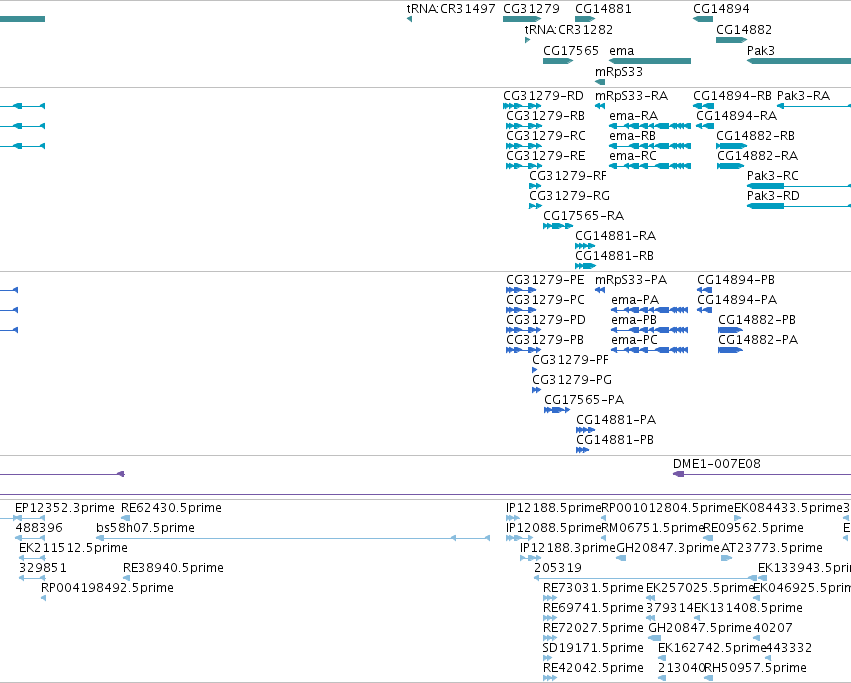851x683 pixels.
Task: Select transcript CG31279-RG
Action: coord(535,206)
